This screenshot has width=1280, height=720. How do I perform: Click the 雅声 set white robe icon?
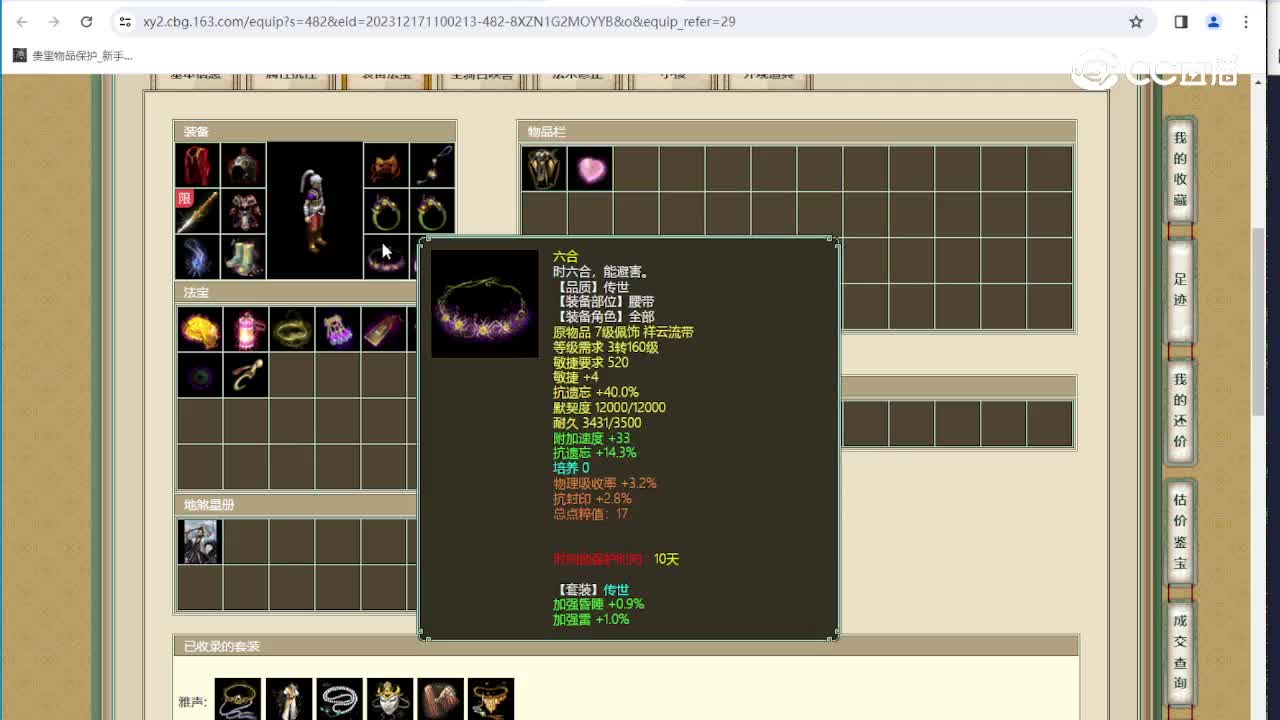point(289,700)
